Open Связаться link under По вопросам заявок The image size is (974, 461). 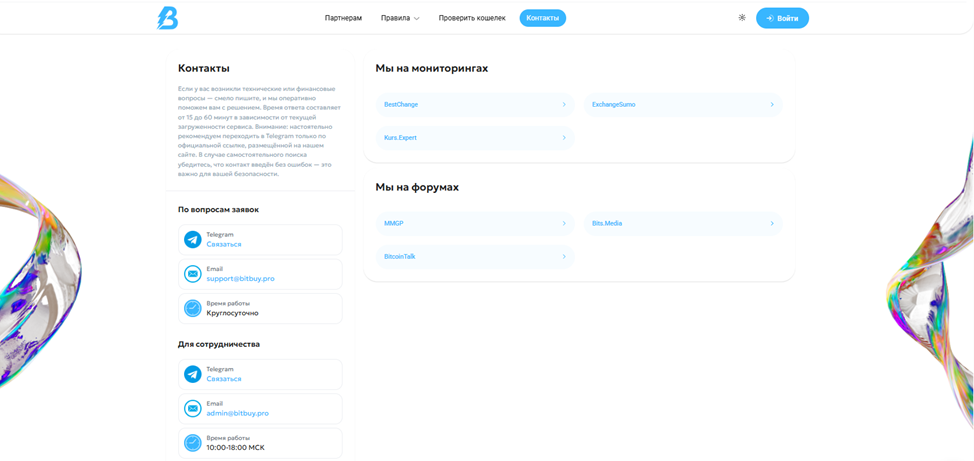pyautogui.click(x=224, y=244)
